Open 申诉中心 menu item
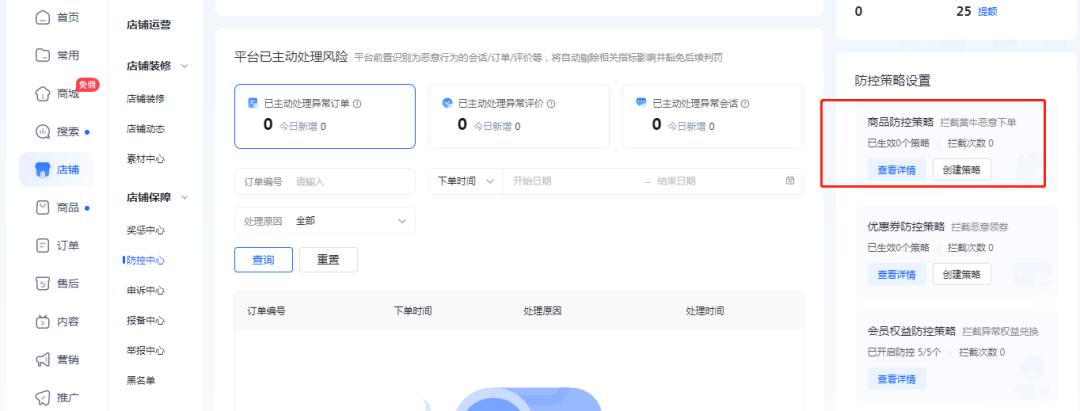Screen dimensions: 1080x411 (146, 291)
